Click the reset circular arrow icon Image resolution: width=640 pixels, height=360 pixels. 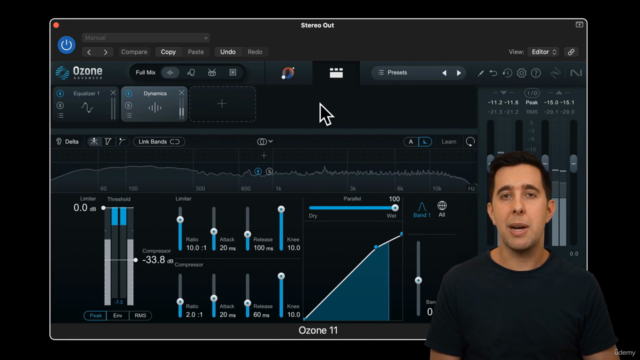(470, 142)
